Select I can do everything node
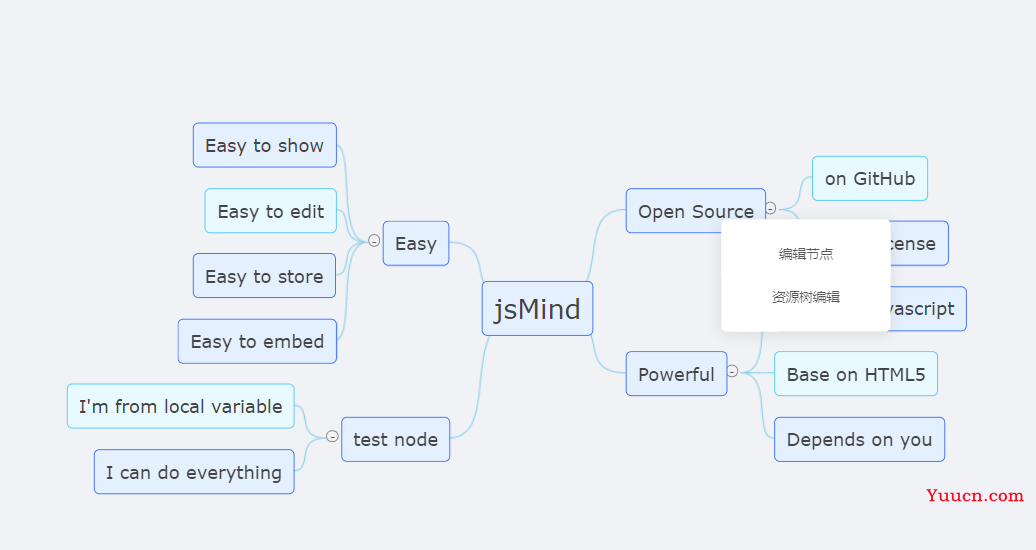The width and height of the screenshot is (1036, 550). 194,472
